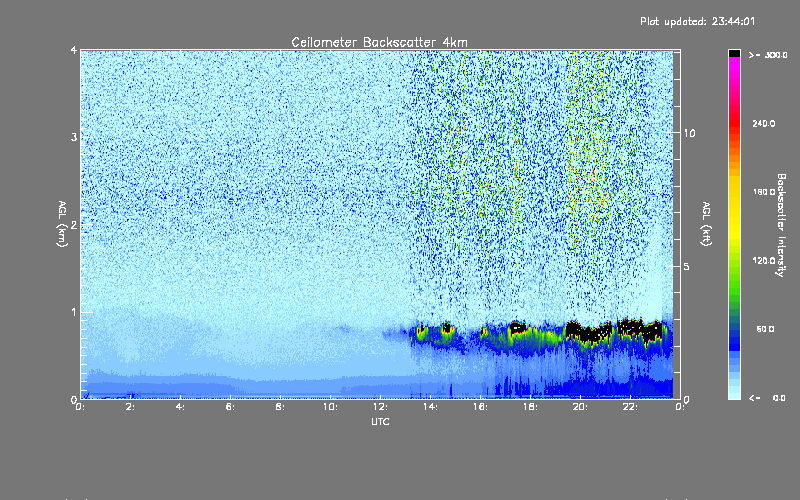Click the '22:' tick on the UTC axis
This screenshot has height=500, width=800.
click(x=630, y=407)
